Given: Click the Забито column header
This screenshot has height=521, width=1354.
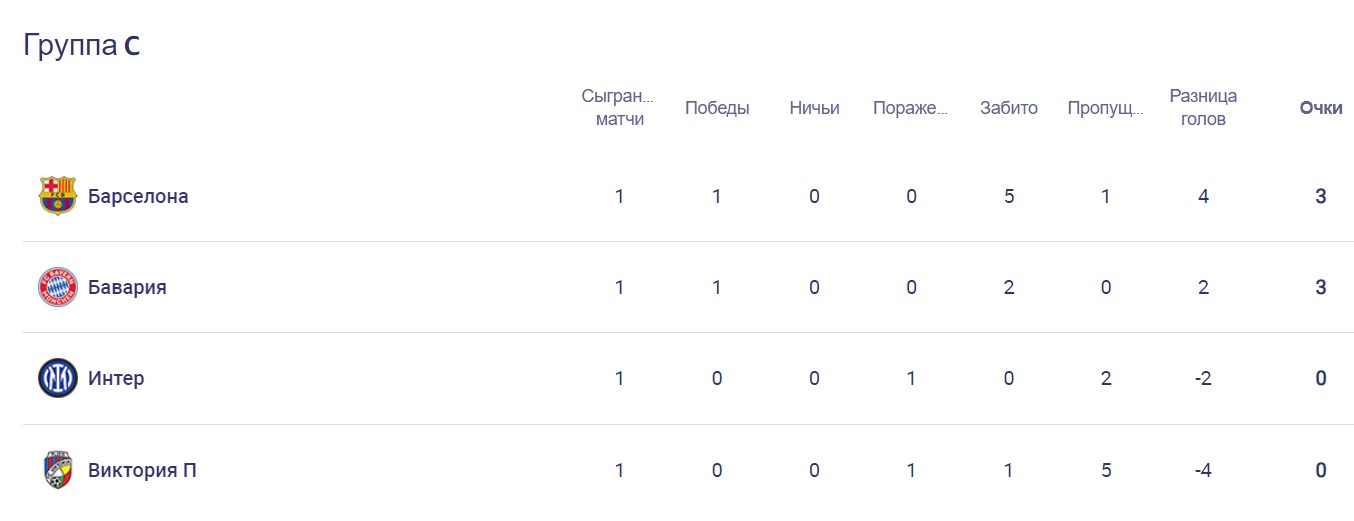Looking at the screenshot, I should click(x=1009, y=108).
